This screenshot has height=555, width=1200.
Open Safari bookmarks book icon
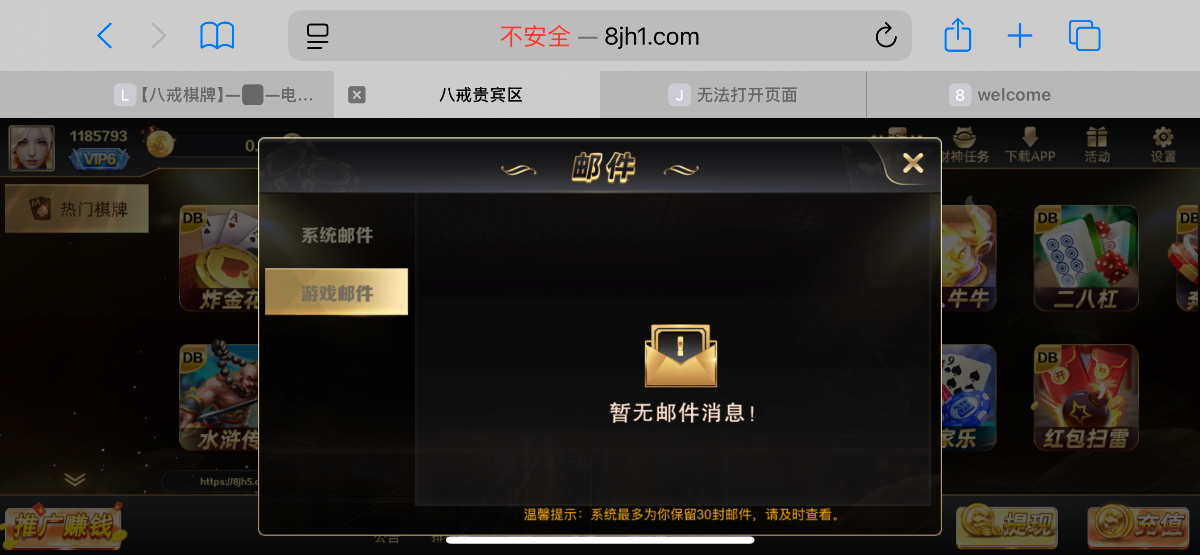coord(217,37)
